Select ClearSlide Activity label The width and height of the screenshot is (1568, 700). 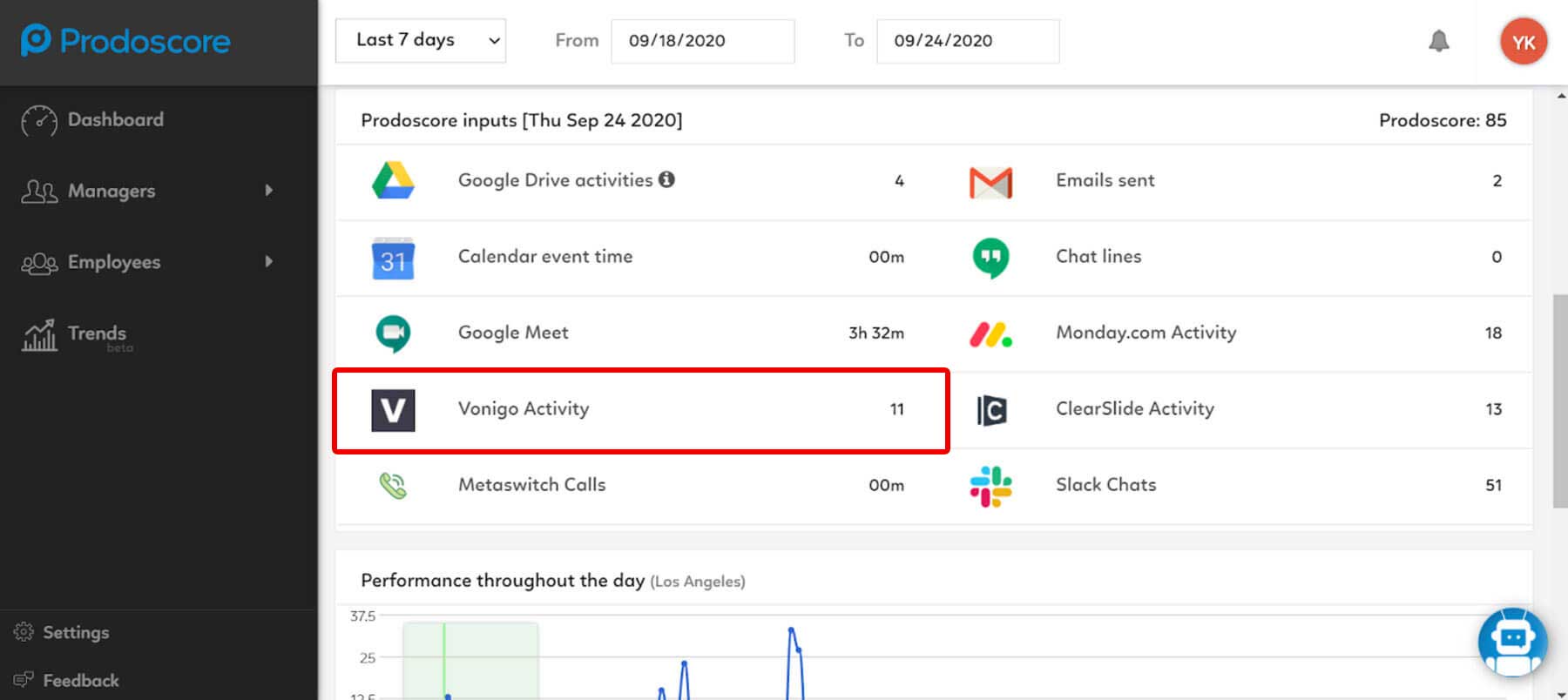point(1135,408)
